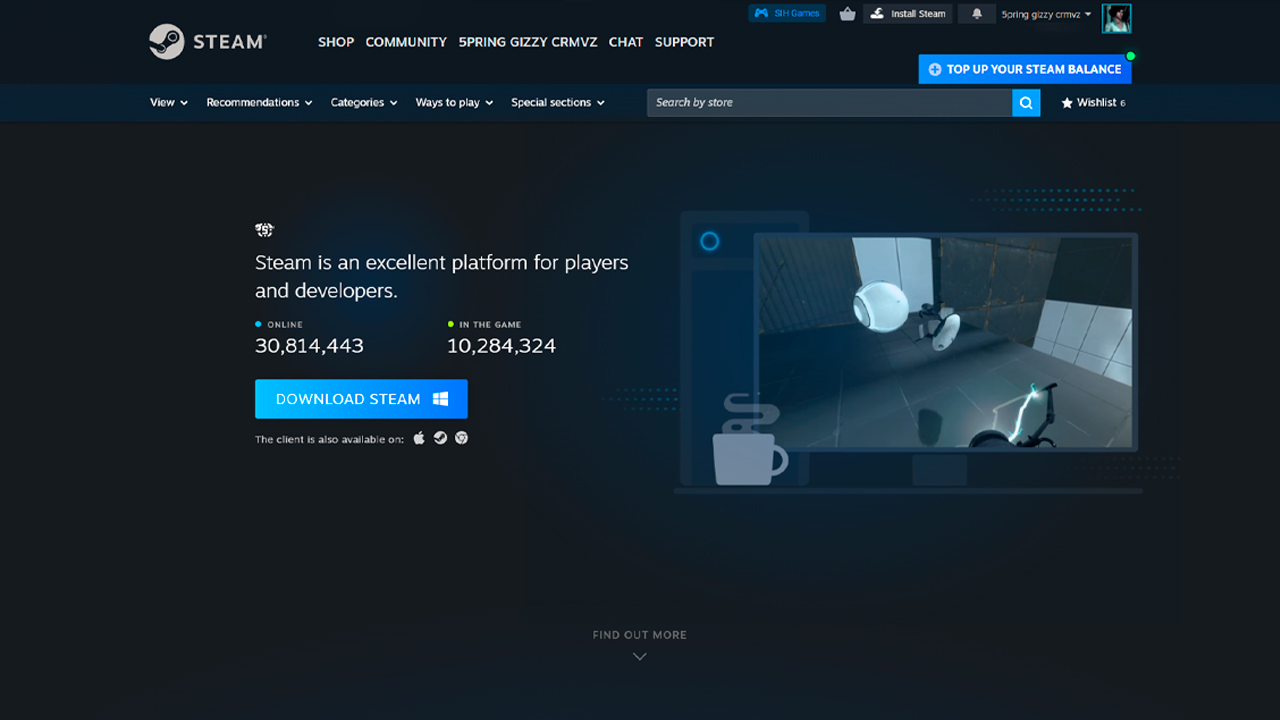Screen dimensions: 1280x720
Task: Open the SUPPORT menu item
Action: (x=684, y=42)
